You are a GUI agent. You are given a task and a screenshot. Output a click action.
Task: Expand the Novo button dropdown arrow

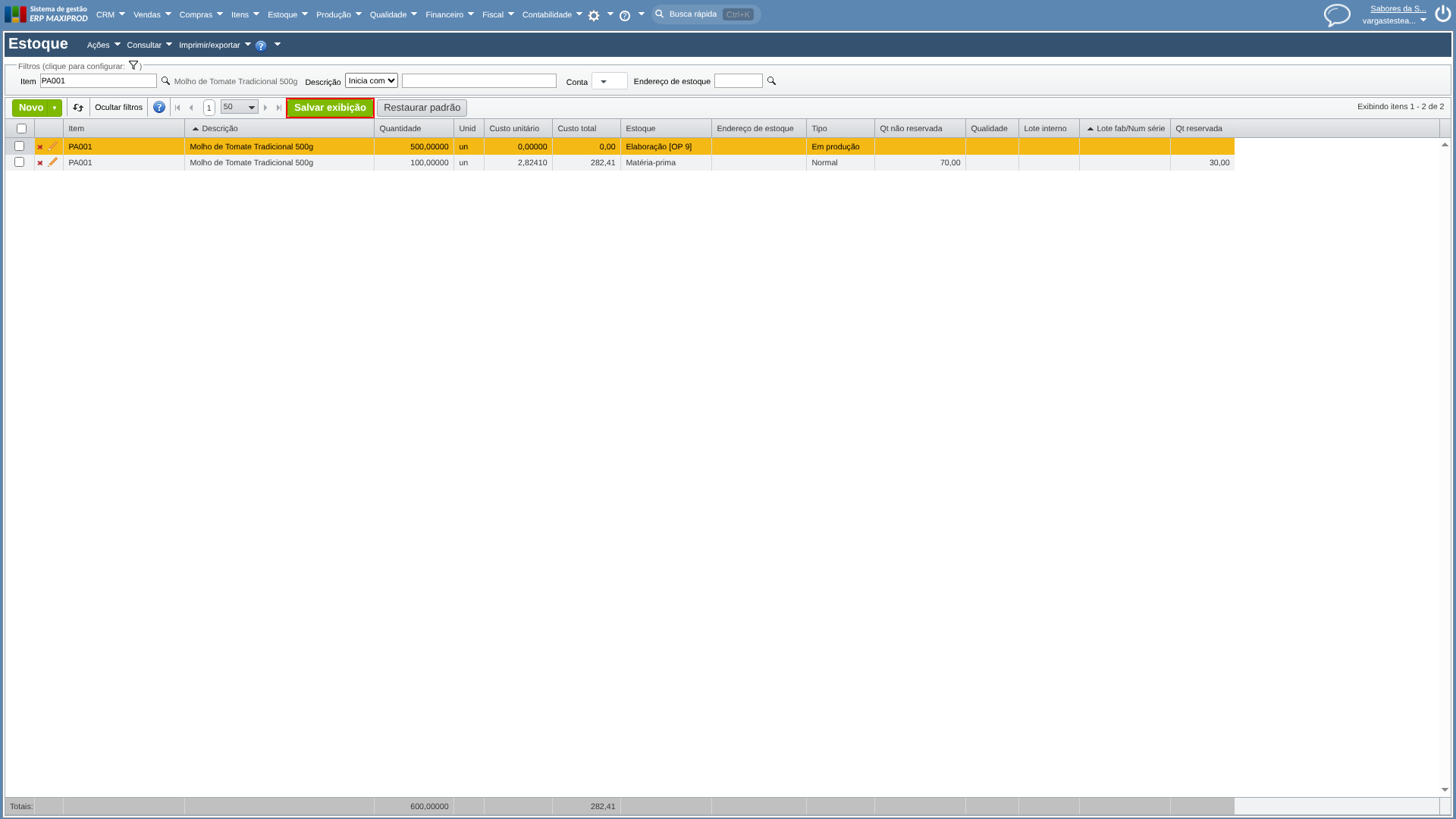tap(55, 108)
